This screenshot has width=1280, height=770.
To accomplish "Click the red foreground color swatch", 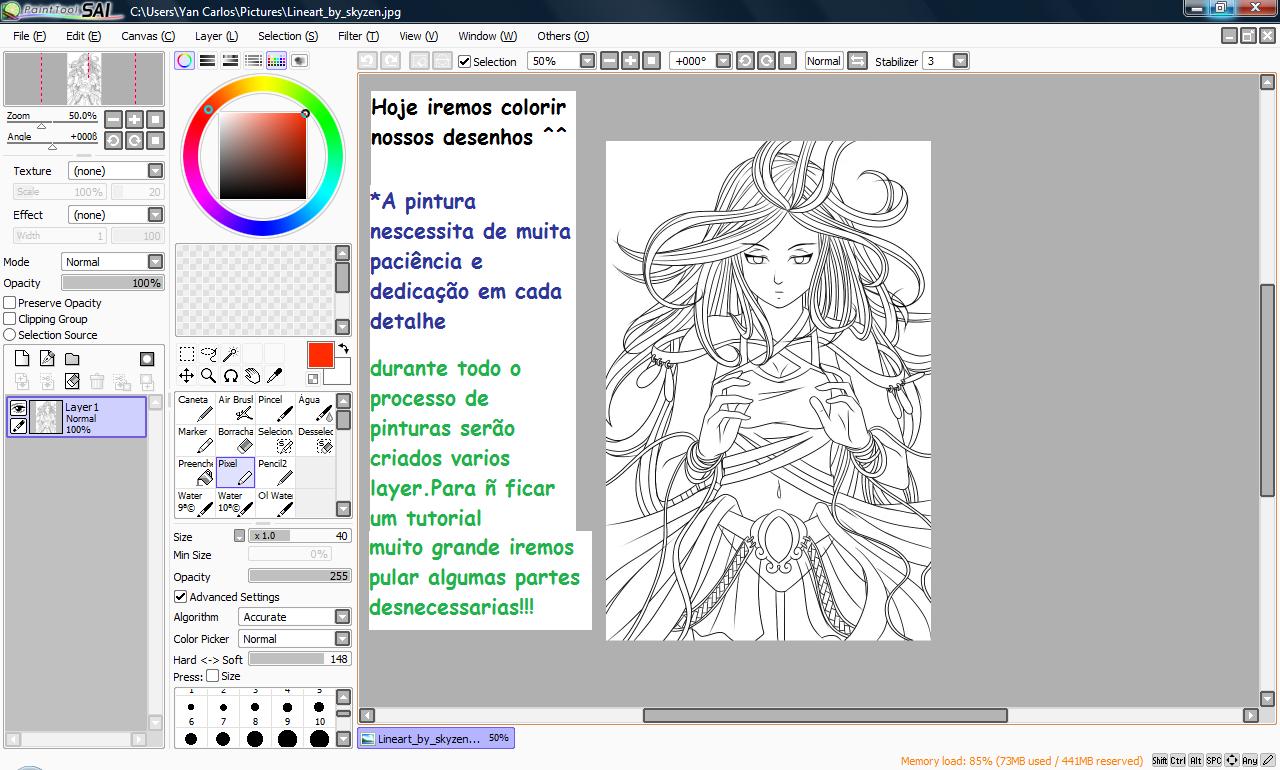I will pos(320,355).
